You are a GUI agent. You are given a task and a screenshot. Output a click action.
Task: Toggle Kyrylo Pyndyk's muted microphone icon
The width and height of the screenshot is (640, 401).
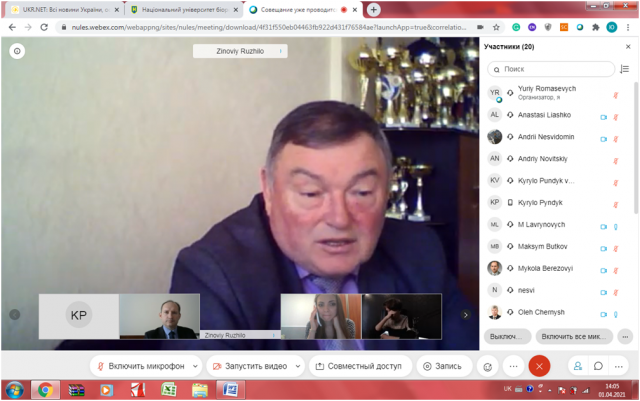coord(616,205)
